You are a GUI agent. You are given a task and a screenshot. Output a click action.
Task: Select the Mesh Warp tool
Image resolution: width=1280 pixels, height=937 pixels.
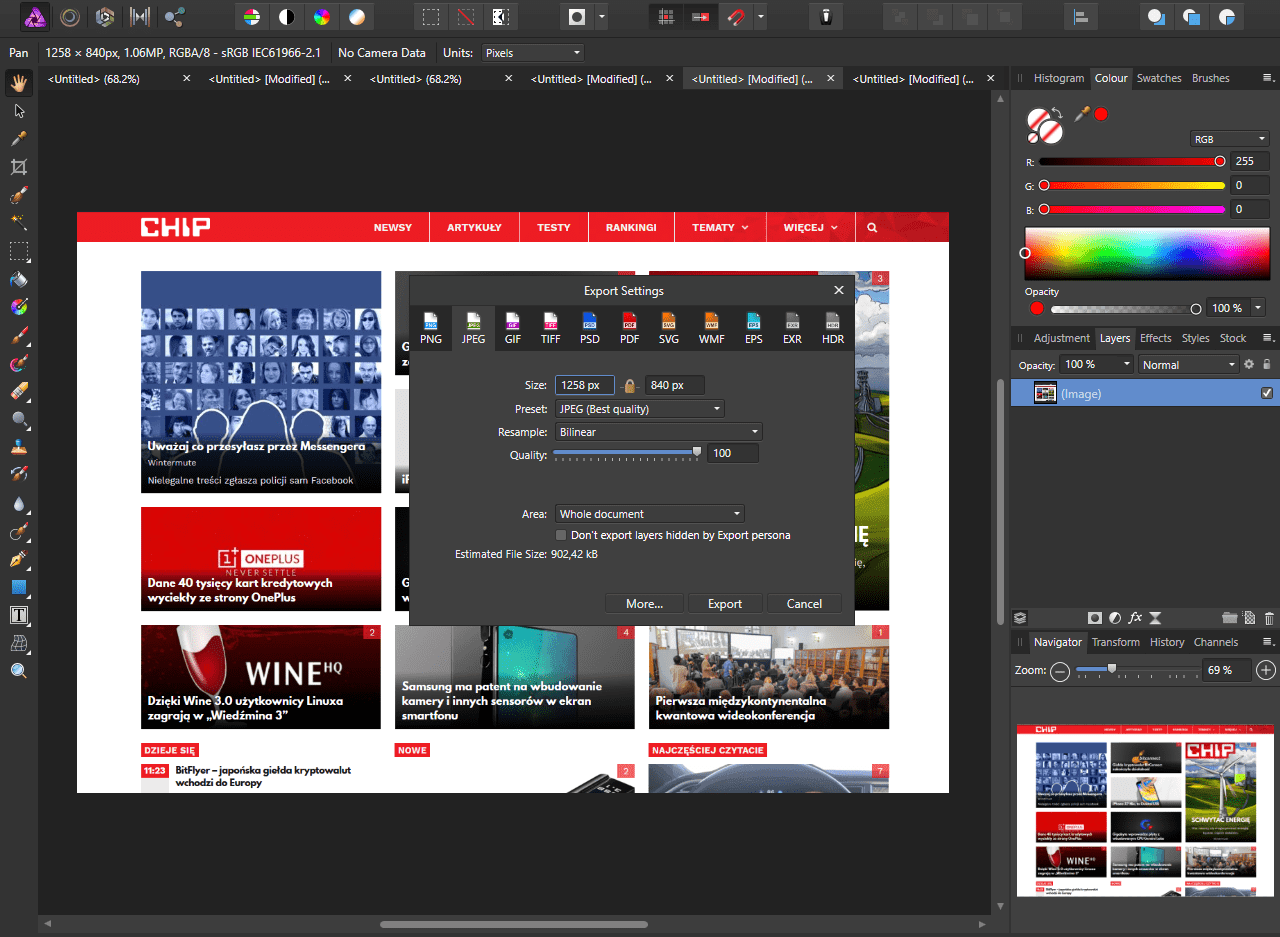pyautogui.click(x=18, y=643)
